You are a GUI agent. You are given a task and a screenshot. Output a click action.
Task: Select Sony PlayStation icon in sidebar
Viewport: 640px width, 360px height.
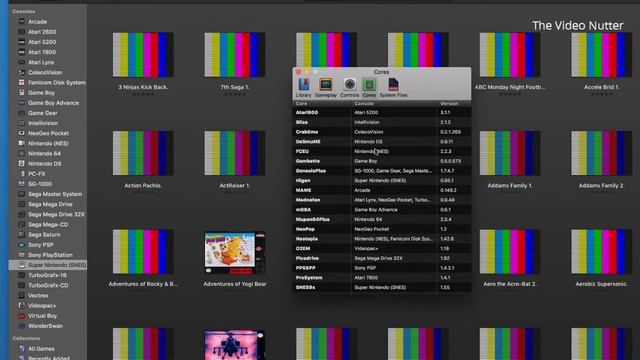click(x=22, y=255)
